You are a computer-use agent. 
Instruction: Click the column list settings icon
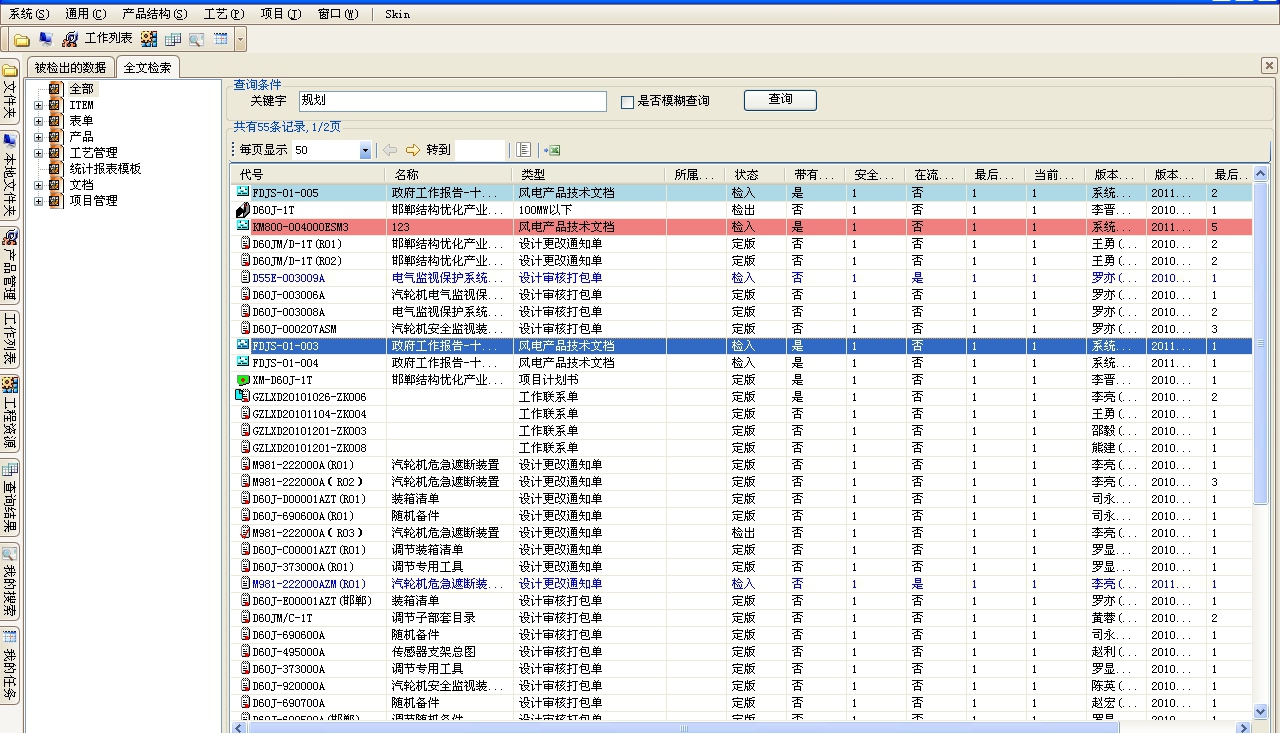(523, 150)
